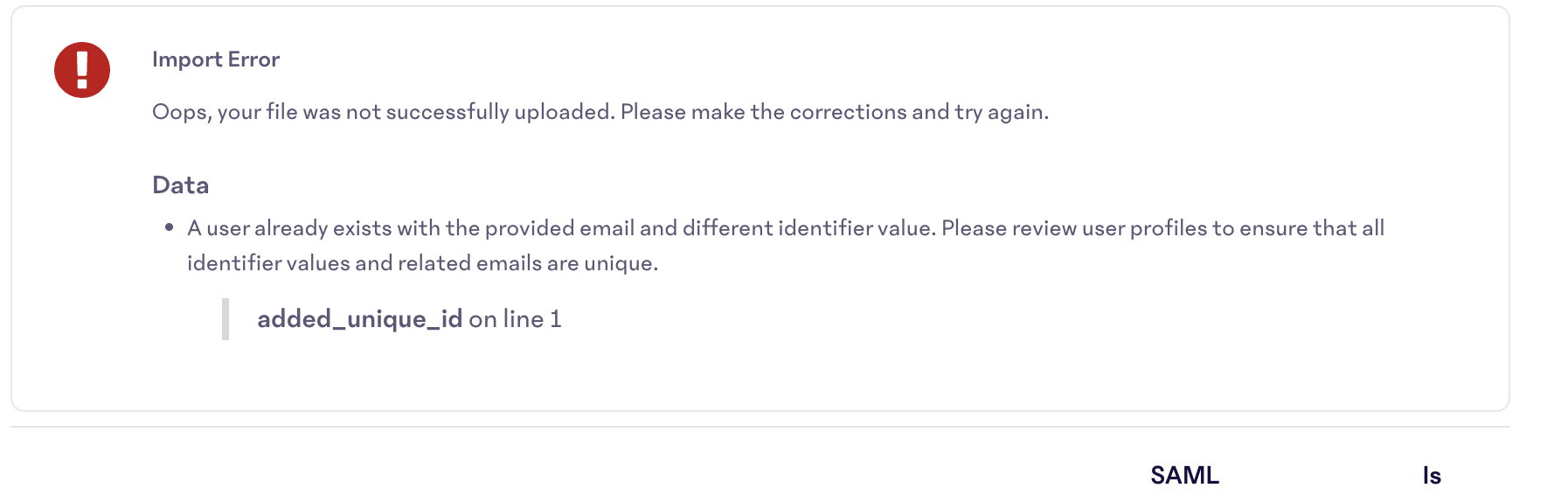
Task: Click the 'on line 1' text
Action: (515, 319)
